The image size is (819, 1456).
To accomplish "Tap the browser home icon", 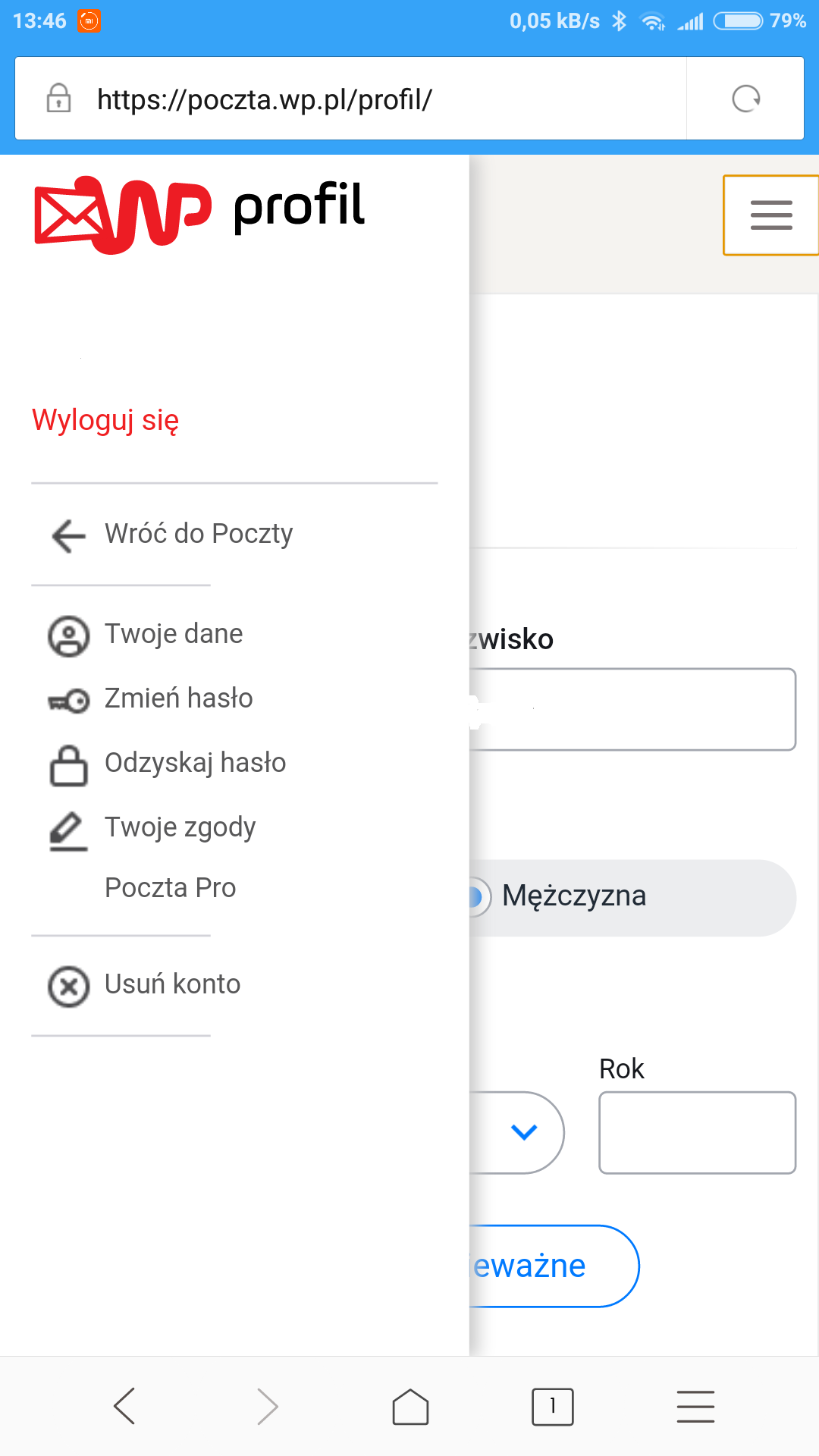I will (x=410, y=1407).
